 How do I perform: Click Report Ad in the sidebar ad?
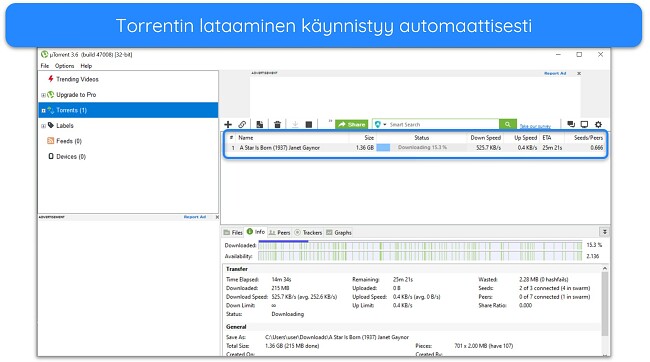(195, 217)
